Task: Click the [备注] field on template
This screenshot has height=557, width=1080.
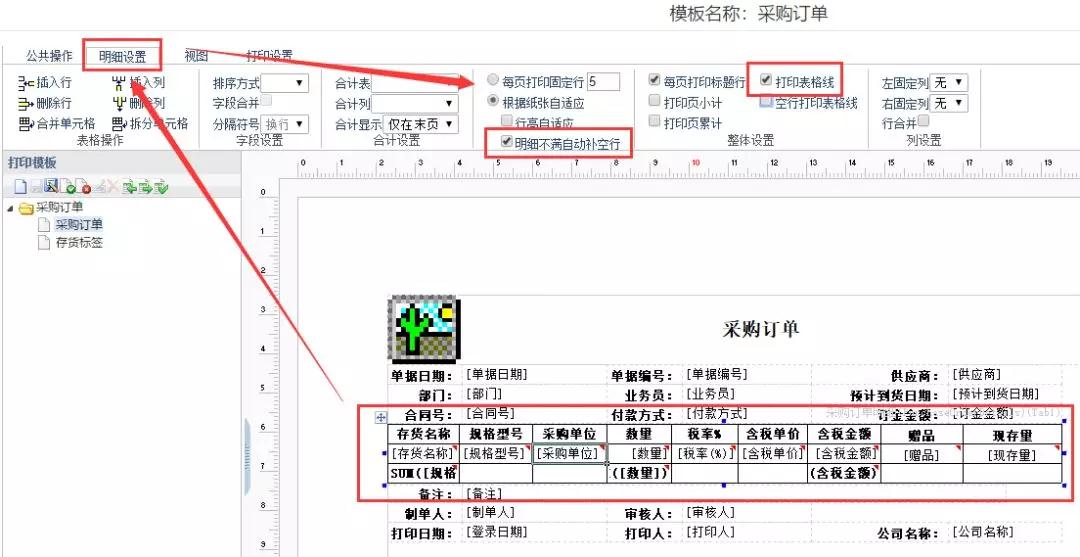Action: pos(484,494)
